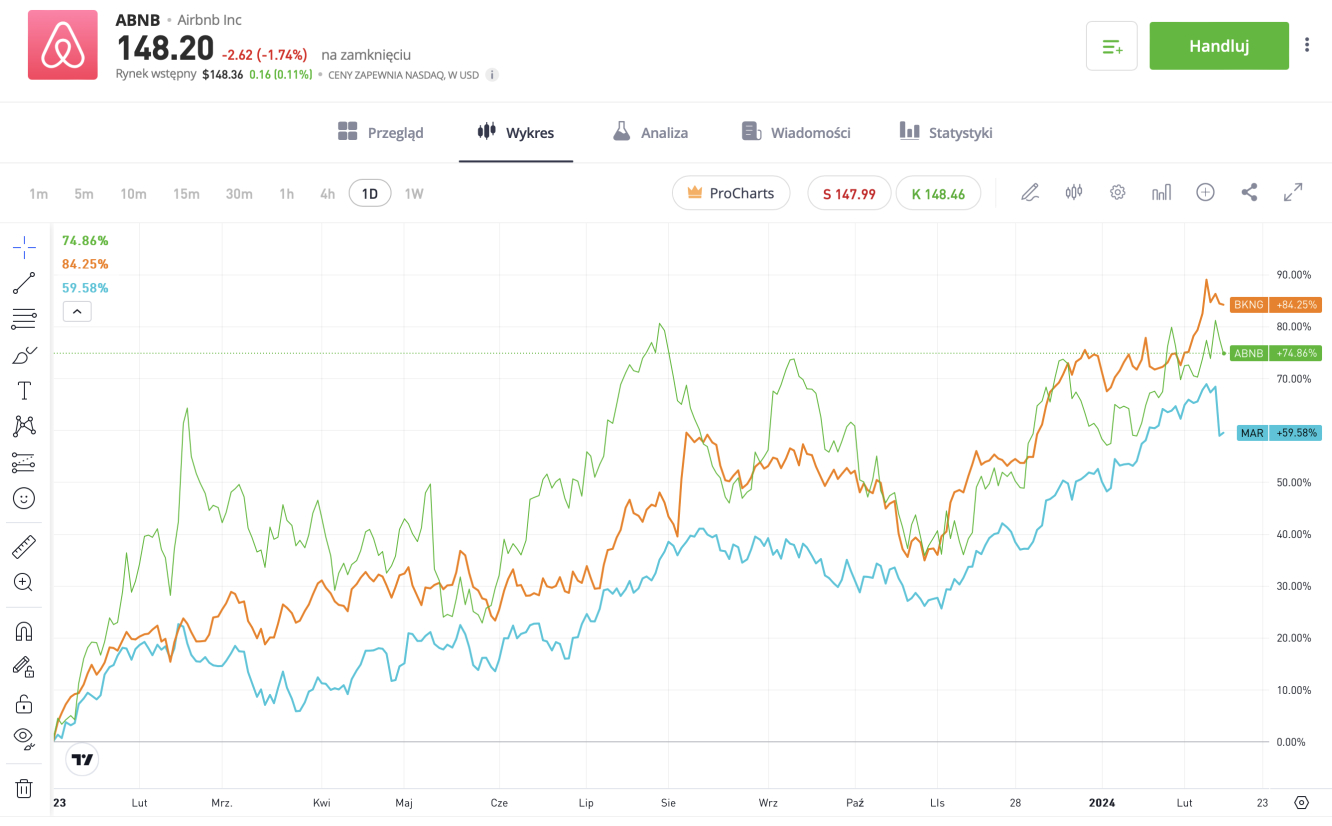This screenshot has width=1332, height=826.
Task: Select the crosshair cursor tool
Action: [24, 247]
